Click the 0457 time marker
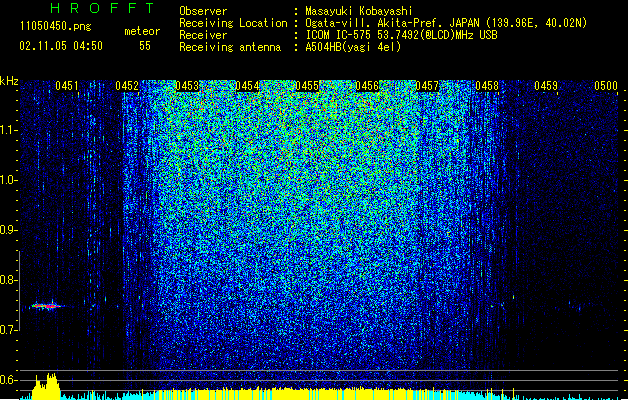Screen dimensions: 629x400 pos(427,86)
